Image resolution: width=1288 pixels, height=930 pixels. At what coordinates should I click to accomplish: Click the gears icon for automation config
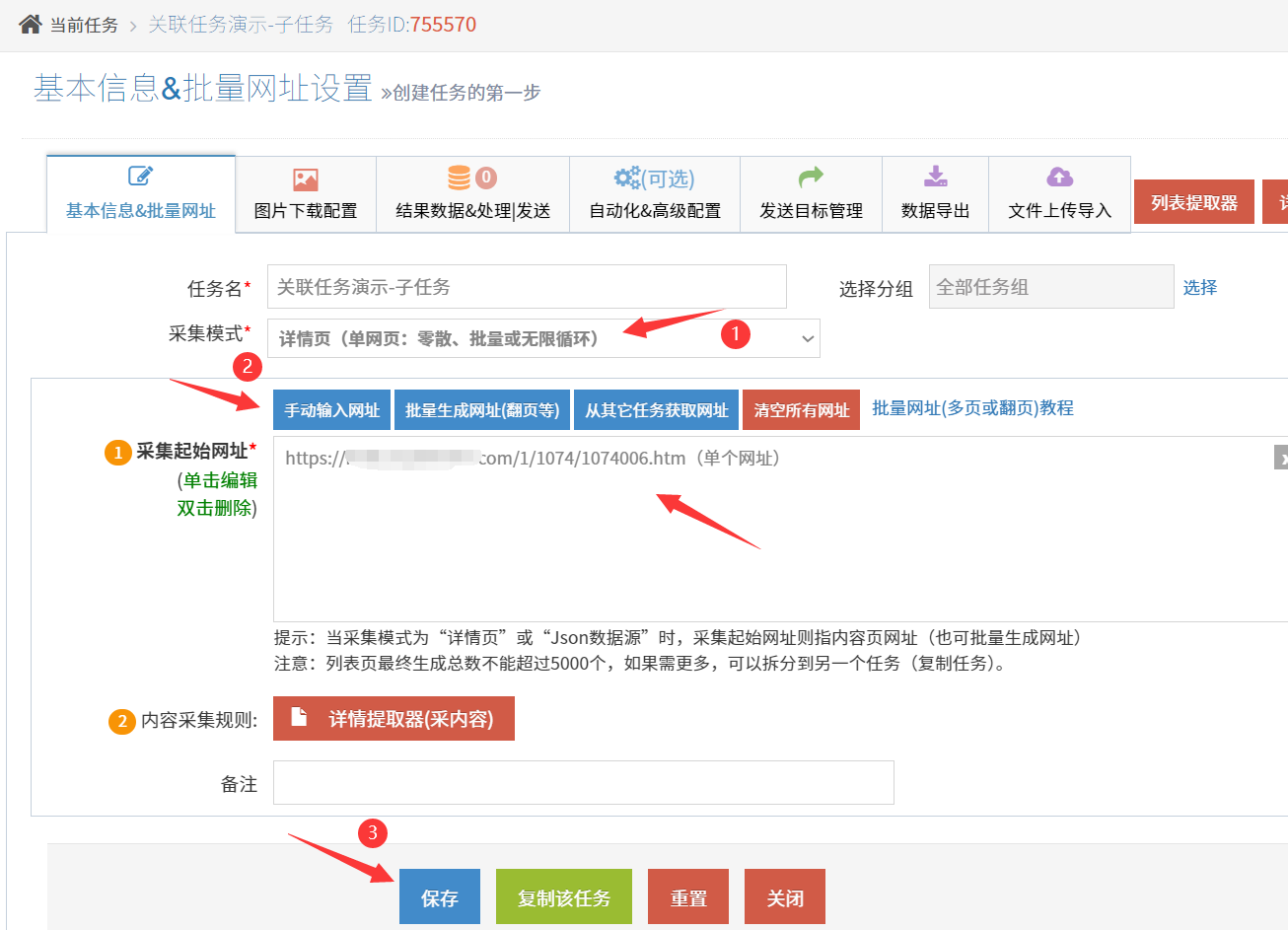click(627, 178)
